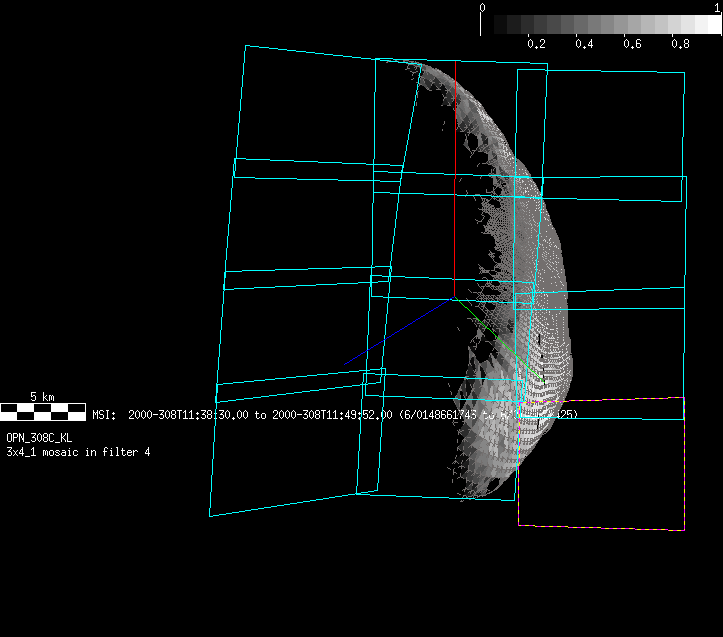Image resolution: width=723 pixels, height=637 pixels.
Task: Click the '5 km' scale label
Action: point(42,397)
